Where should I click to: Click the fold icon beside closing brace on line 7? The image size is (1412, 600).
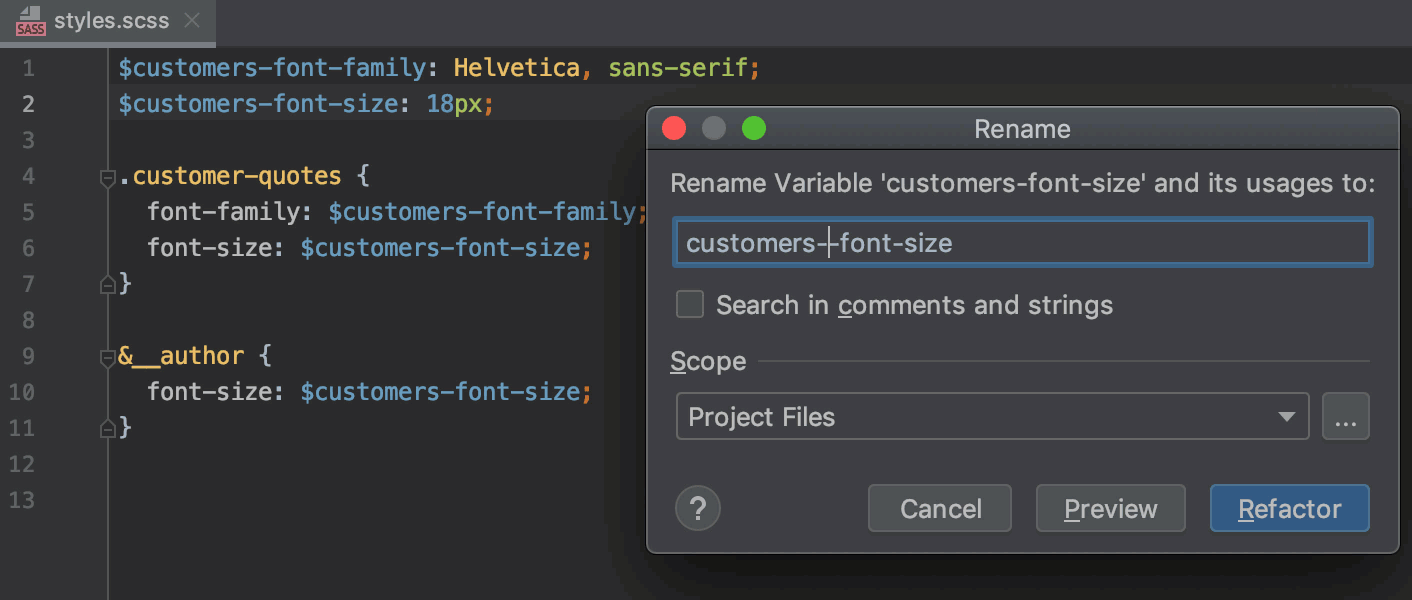pyautogui.click(x=107, y=283)
